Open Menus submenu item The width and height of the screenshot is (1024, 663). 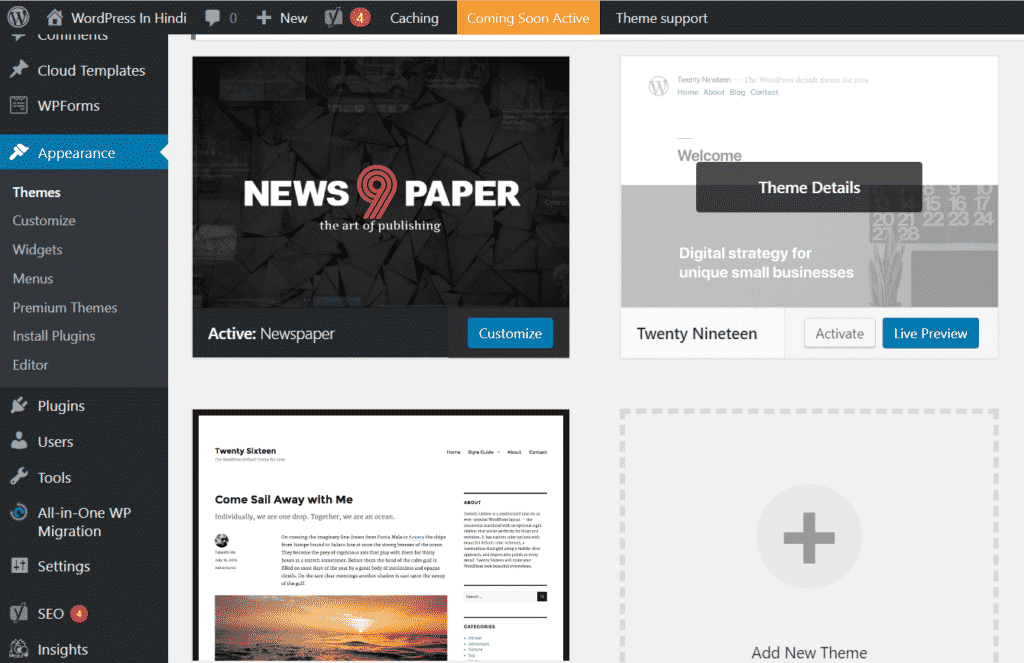click(33, 278)
